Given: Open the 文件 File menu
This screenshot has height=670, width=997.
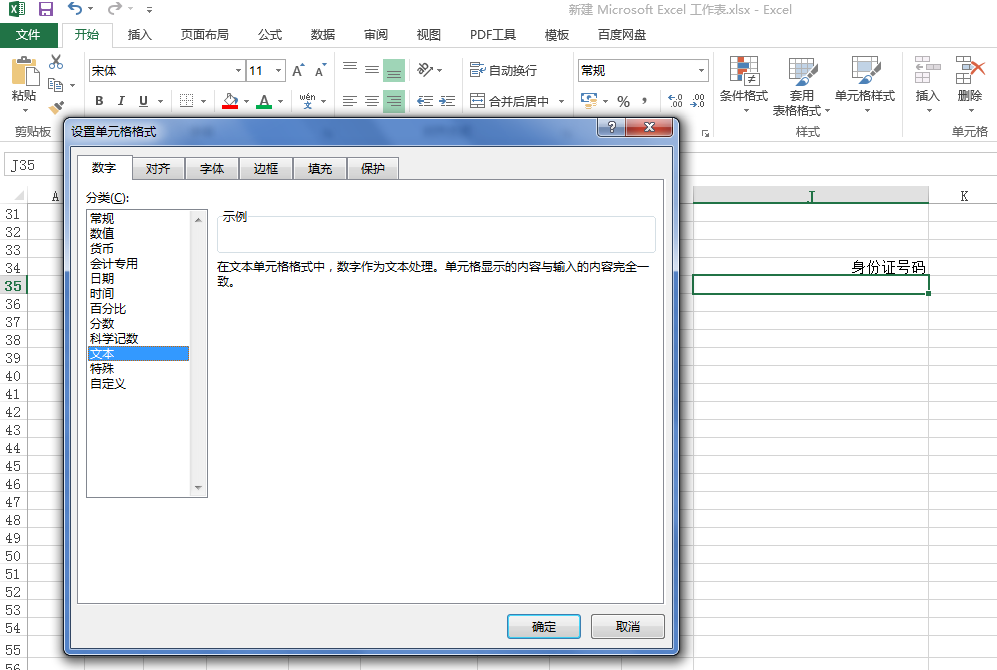Looking at the screenshot, I should click(x=29, y=35).
